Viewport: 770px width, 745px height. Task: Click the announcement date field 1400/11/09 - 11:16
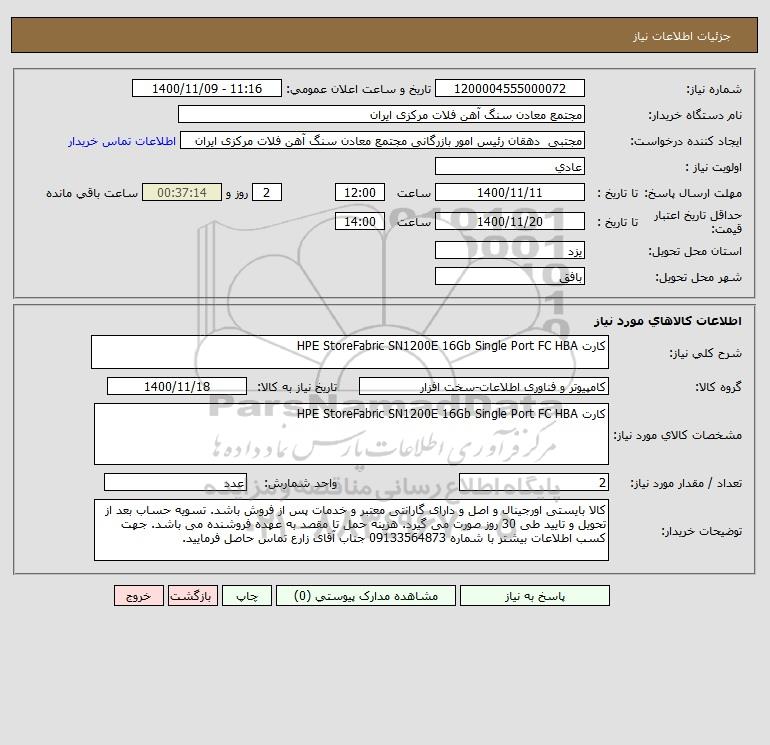[207, 88]
